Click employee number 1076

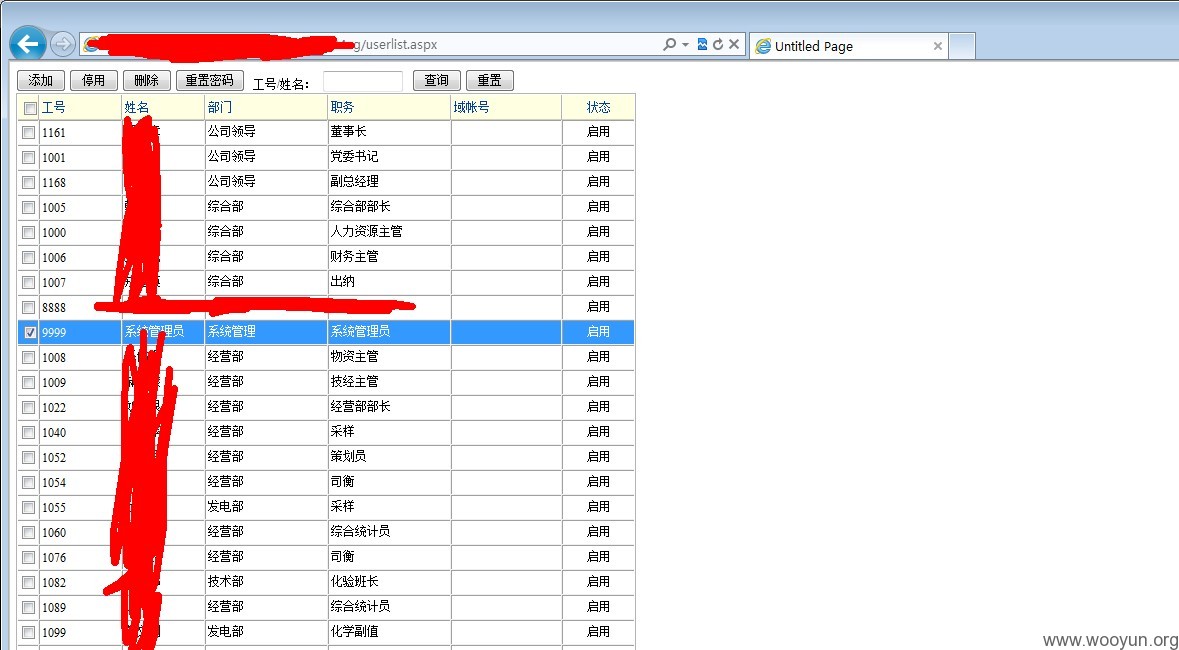click(x=54, y=557)
